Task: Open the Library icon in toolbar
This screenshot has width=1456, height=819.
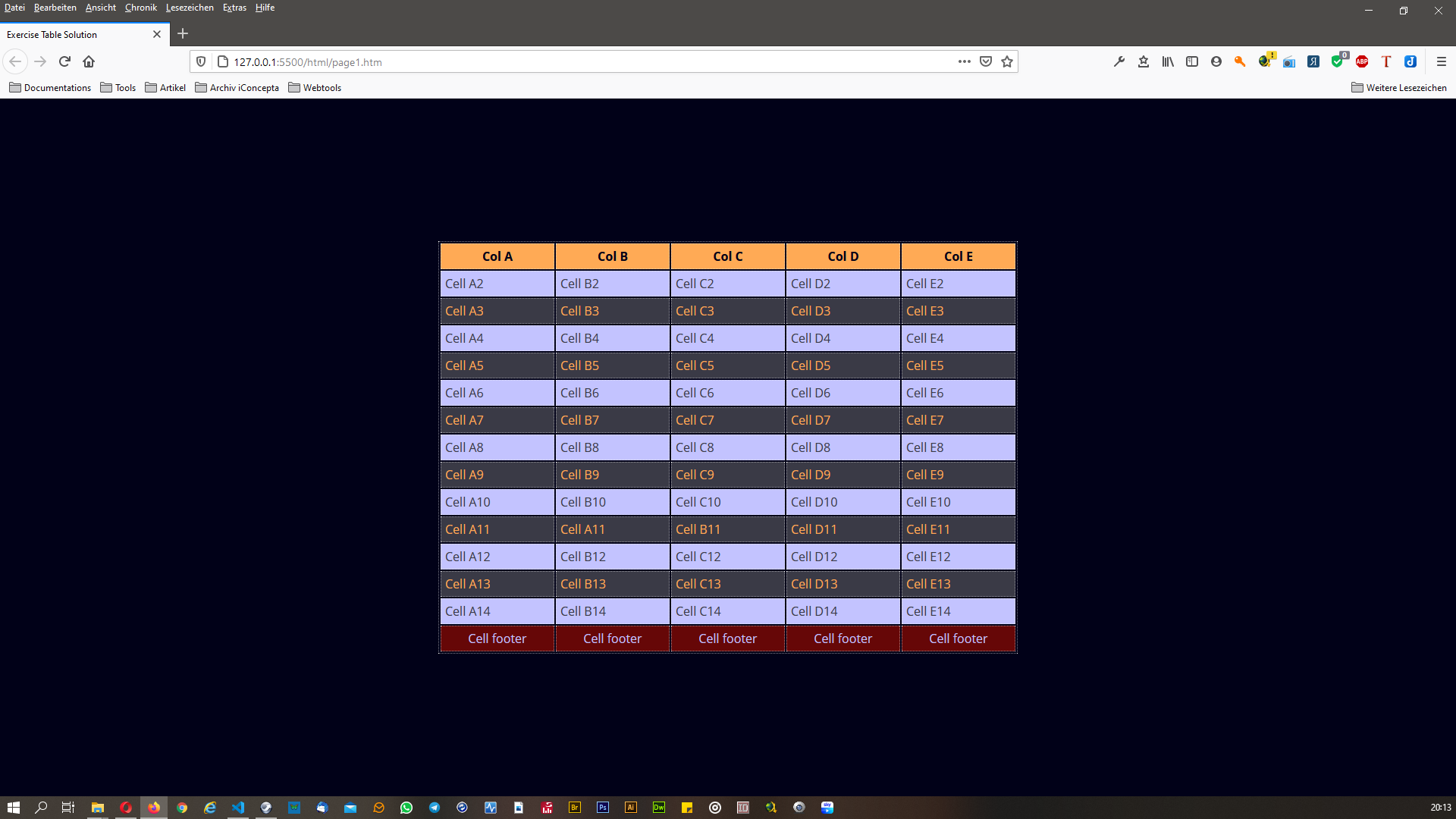Action: 1168,61
